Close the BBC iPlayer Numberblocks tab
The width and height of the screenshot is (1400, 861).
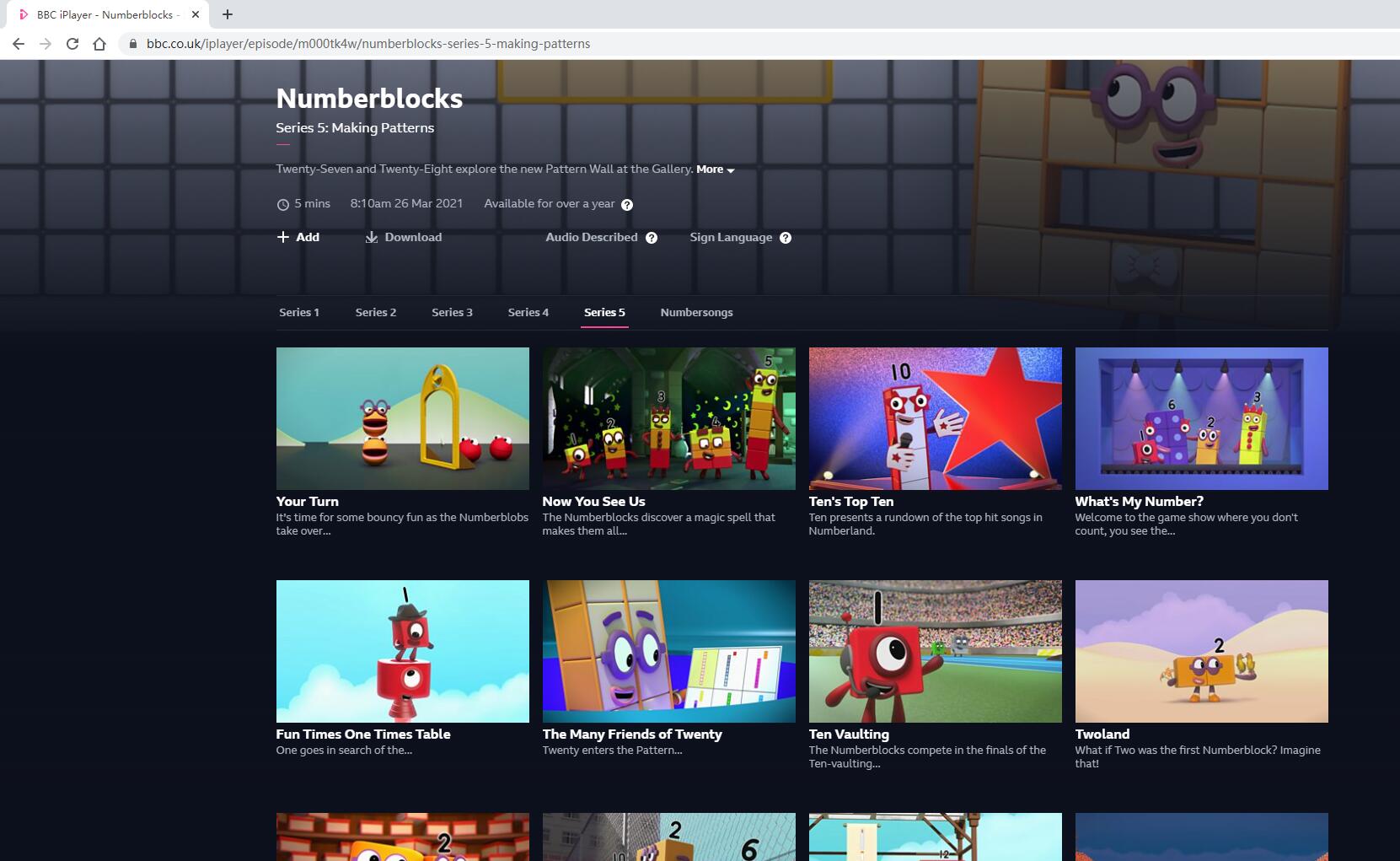click(x=196, y=14)
